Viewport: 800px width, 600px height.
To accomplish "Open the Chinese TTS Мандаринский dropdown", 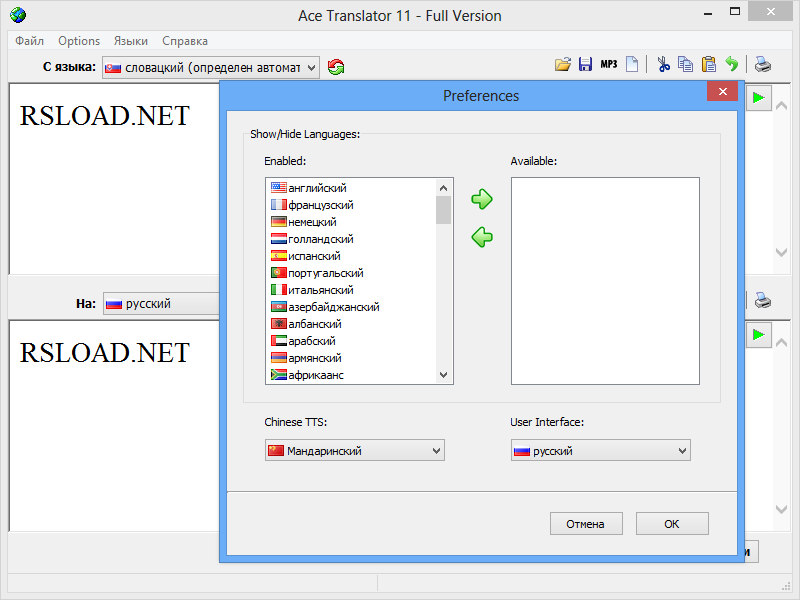I will click(355, 451).
